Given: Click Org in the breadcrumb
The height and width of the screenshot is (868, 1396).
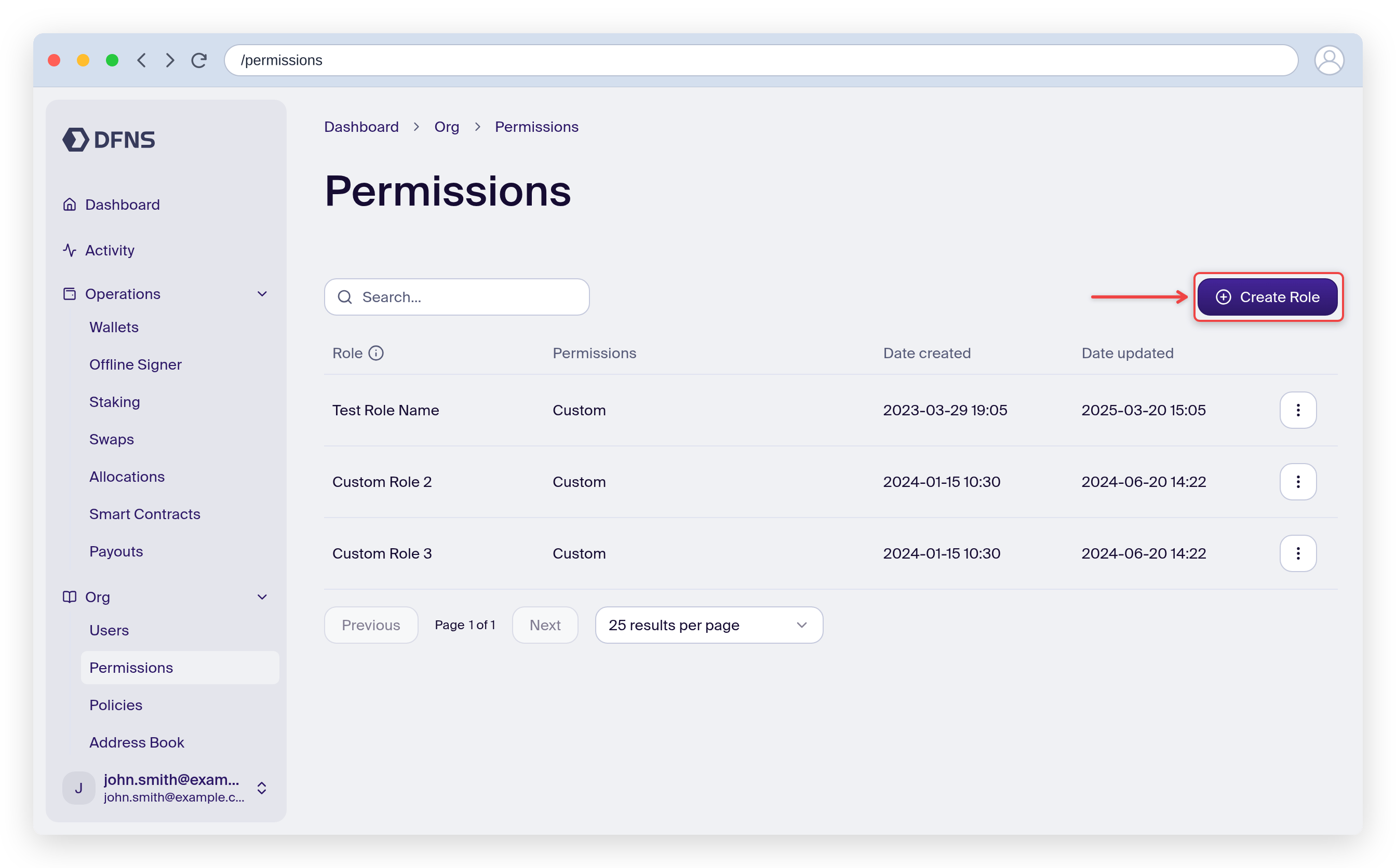Looking at the screenshot, I should pyautogui.click(x=447, y=127).
